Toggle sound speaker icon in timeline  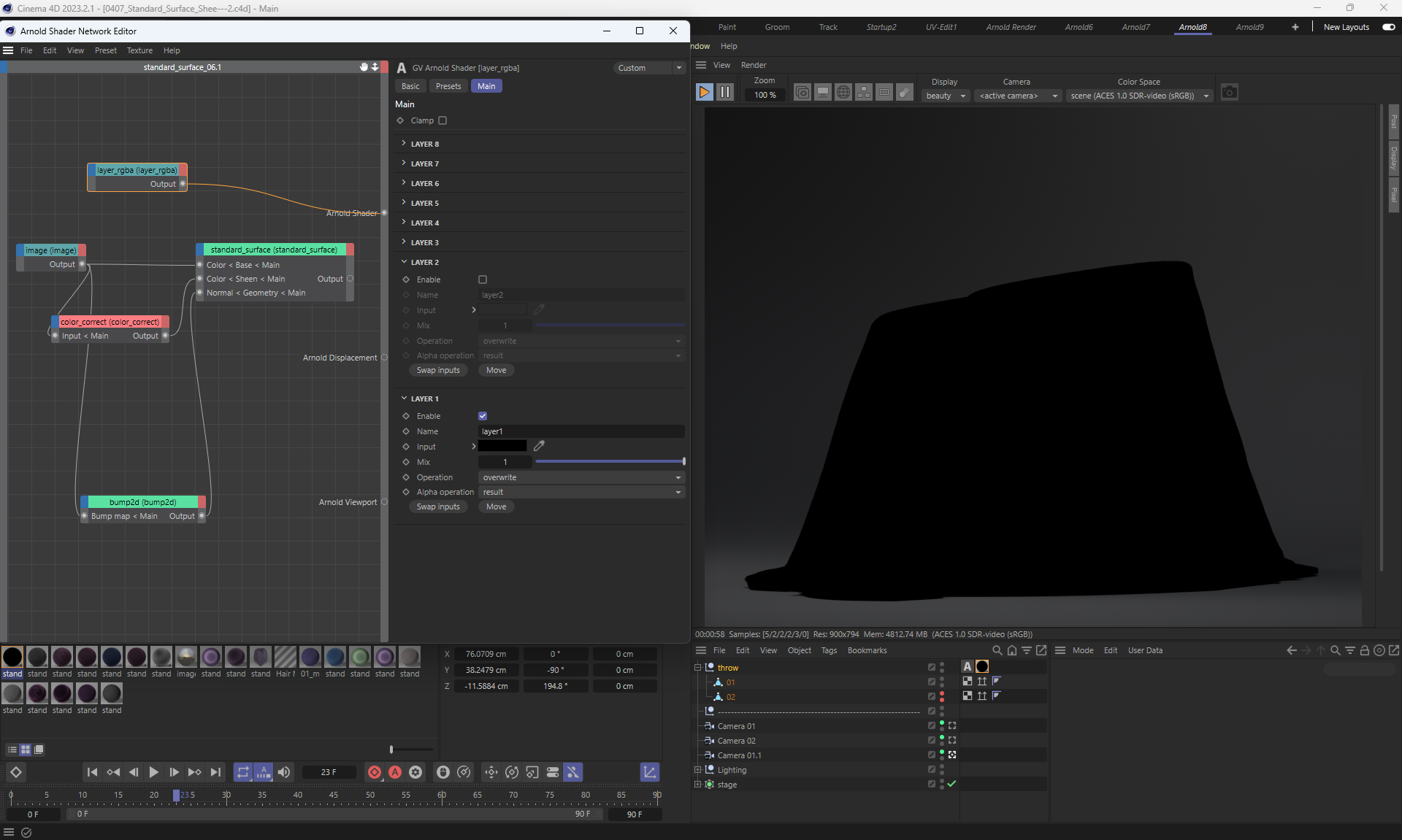[x=284, y=772]
